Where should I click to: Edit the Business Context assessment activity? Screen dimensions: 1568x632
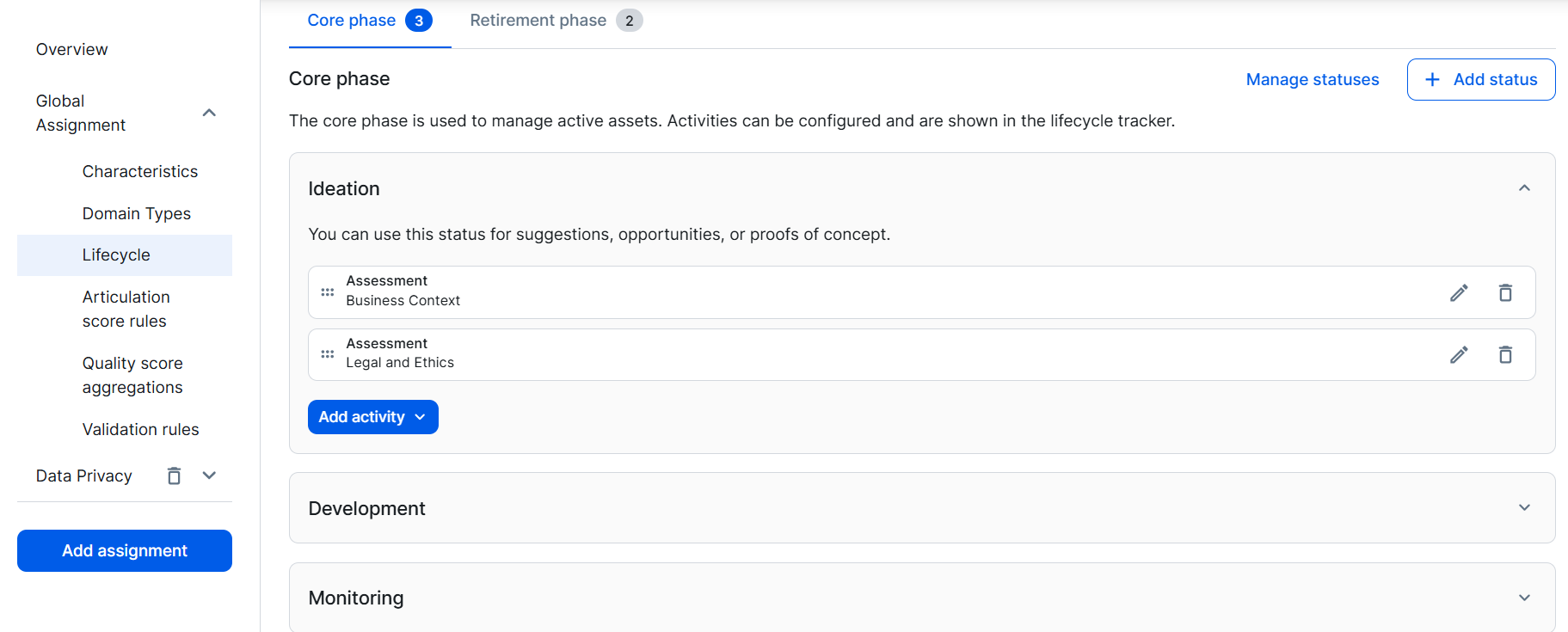tap(1459, 293)
